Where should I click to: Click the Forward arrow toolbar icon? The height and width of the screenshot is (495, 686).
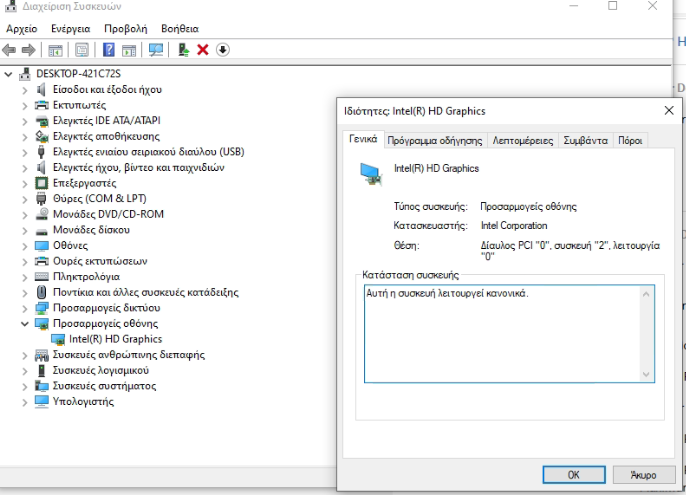[x=28, y=50]
